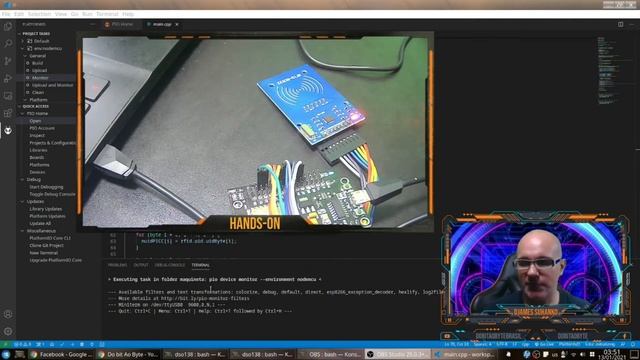Click PlatformIO New Terminal icon in status bar

tap(102, 344)
